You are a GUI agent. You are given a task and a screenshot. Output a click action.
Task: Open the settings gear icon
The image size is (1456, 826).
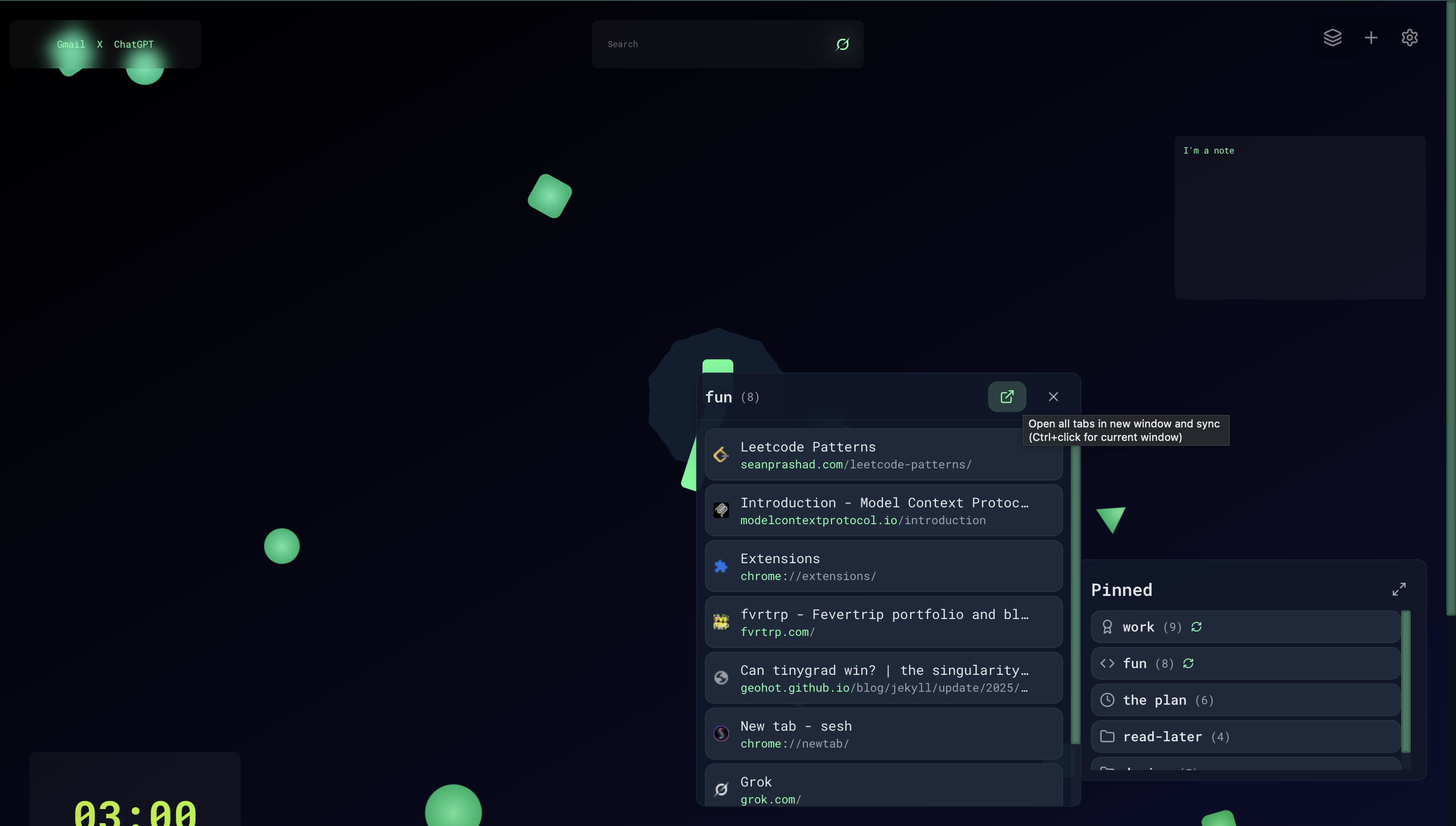tap(1409, 38)
